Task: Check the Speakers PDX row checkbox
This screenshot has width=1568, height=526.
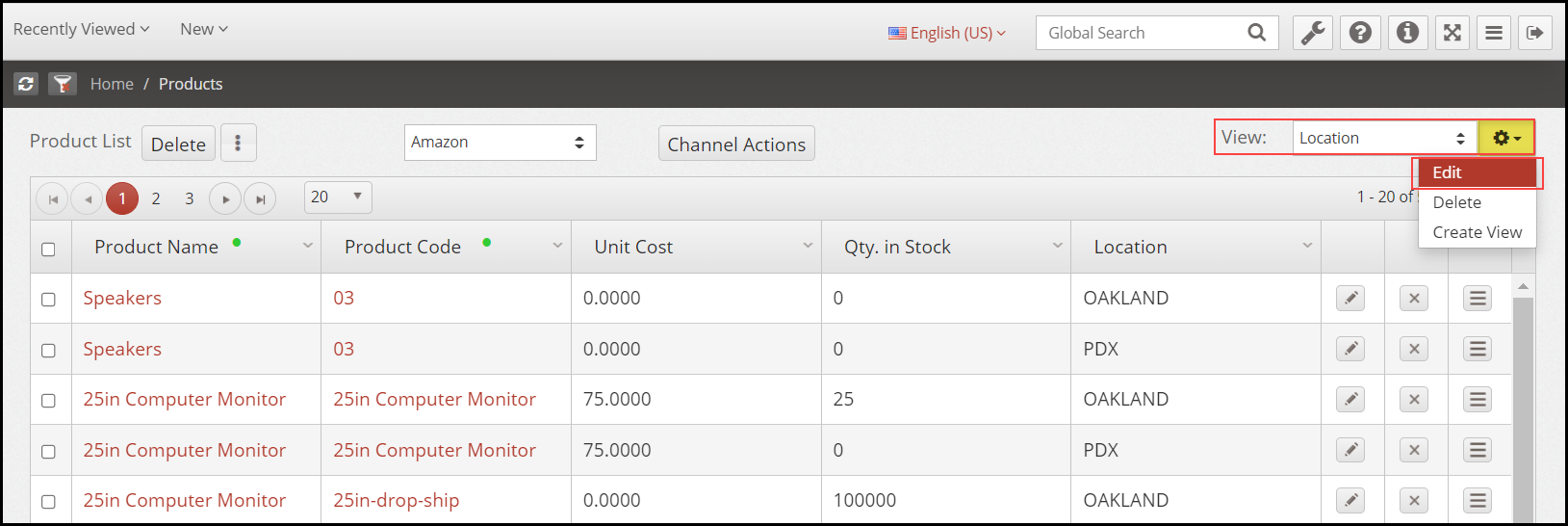Action: click(x=48, y=351)
